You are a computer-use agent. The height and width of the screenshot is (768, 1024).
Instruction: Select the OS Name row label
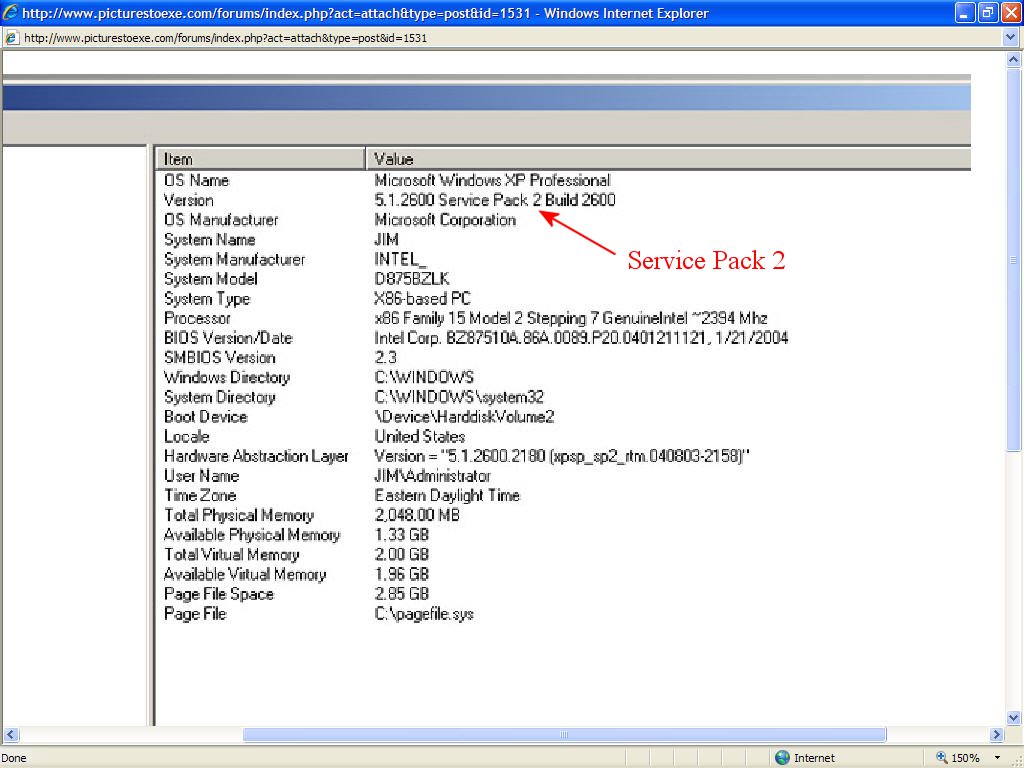196,180
